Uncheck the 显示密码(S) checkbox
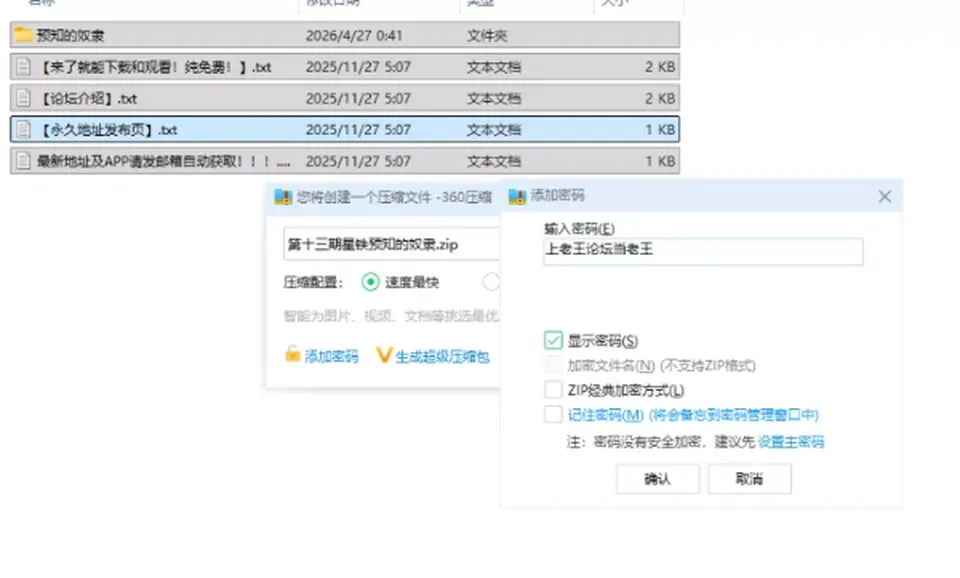Viewport: 960px width, 578px height. click(x=553, y=340)
